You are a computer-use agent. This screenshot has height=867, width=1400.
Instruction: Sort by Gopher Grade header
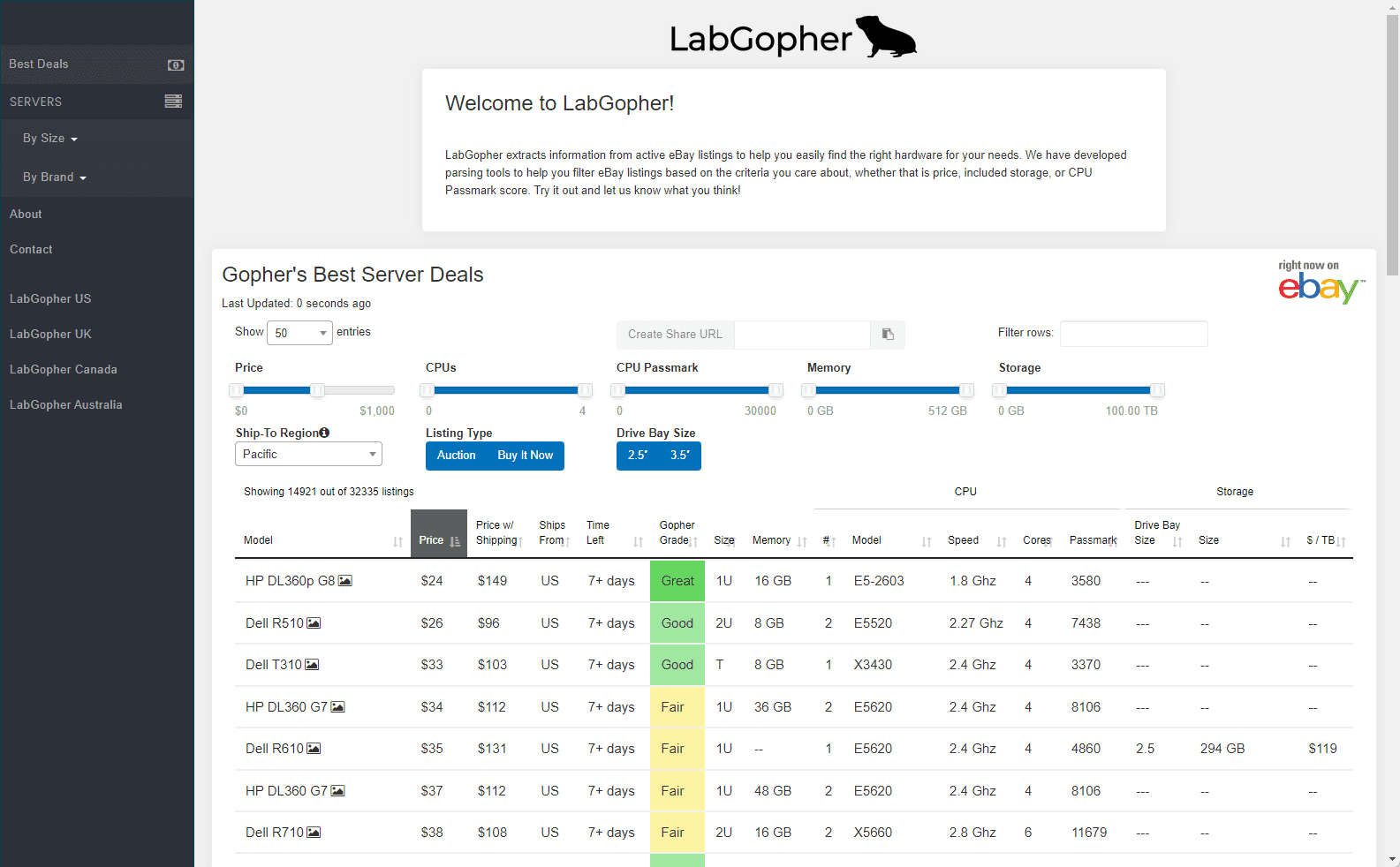678,533
